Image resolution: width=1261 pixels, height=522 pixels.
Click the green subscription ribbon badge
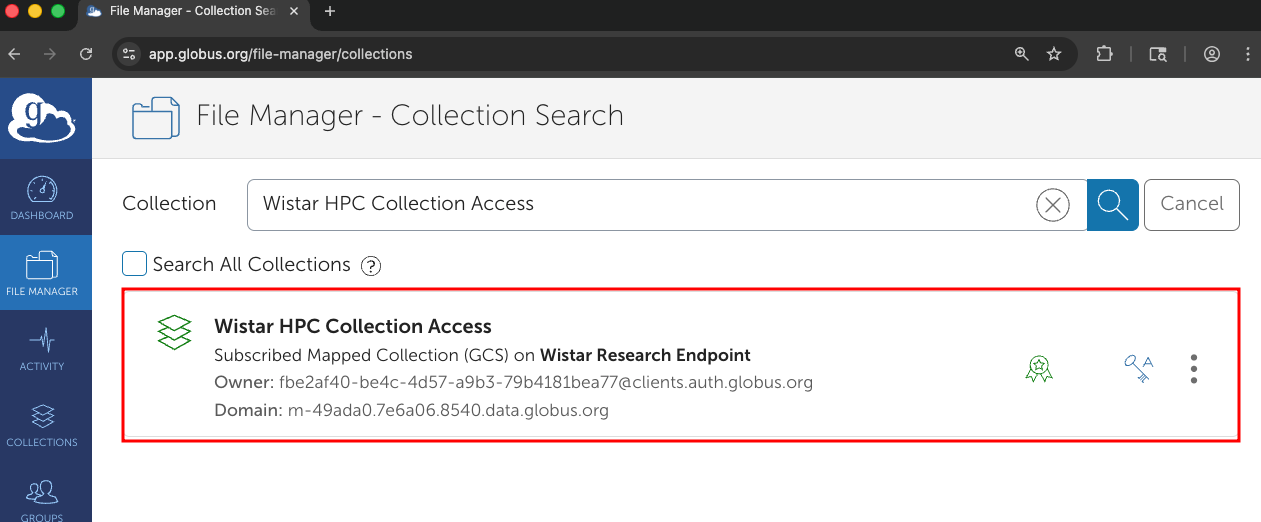[1039, 369]
